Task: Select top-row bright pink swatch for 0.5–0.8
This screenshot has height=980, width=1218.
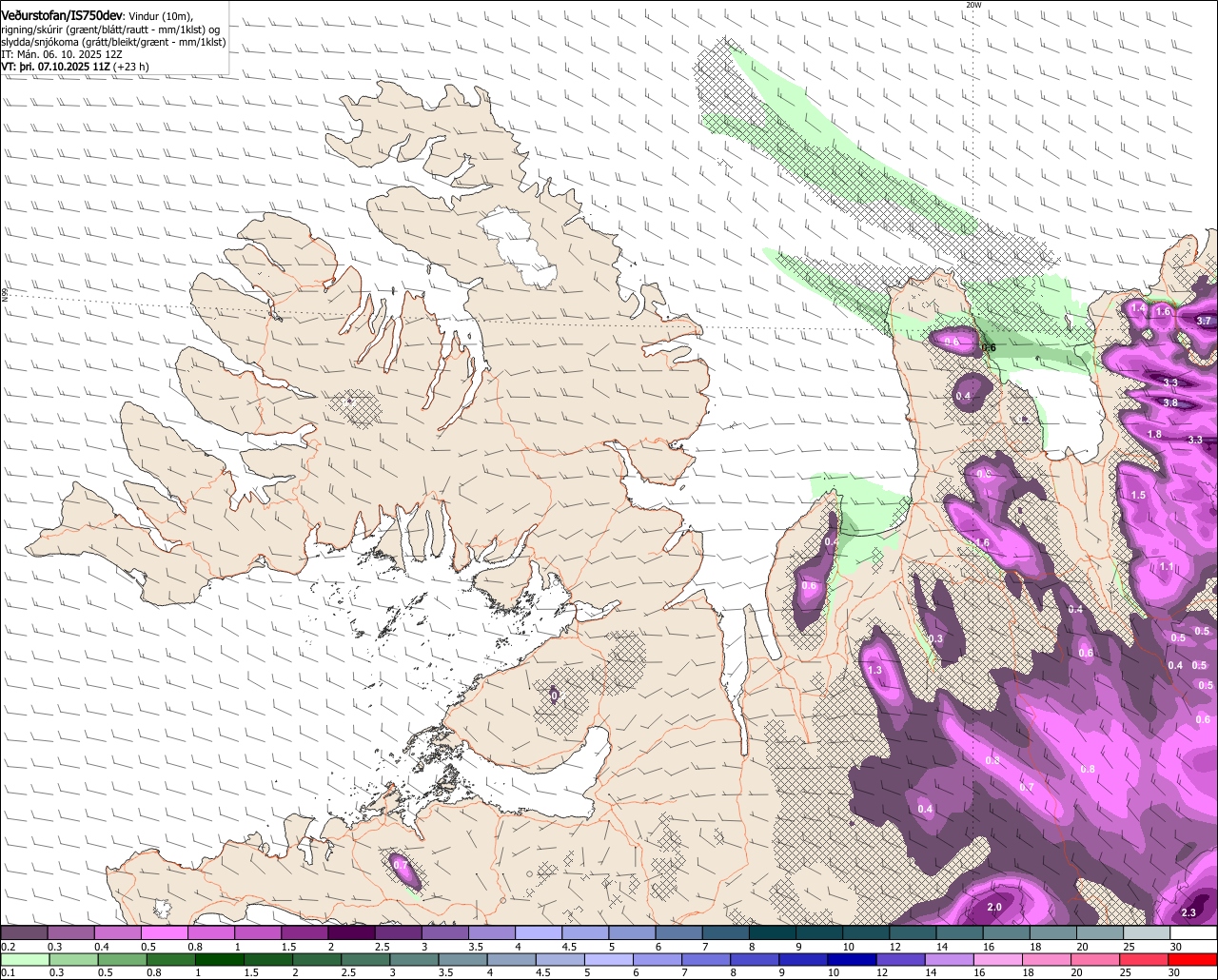Action: pos(164,932)
